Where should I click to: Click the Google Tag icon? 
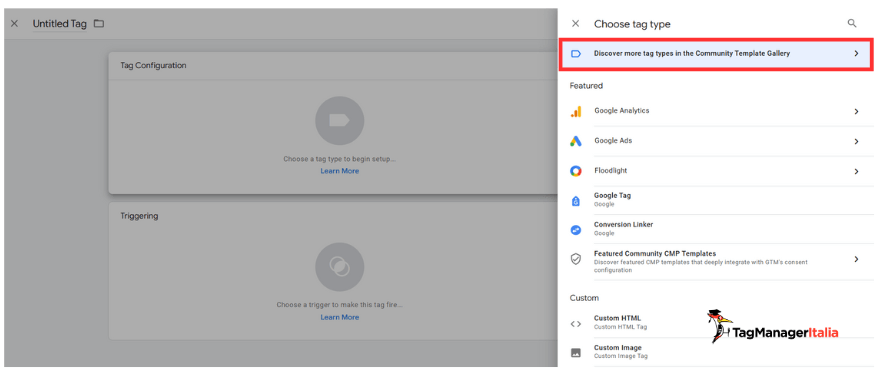tap(576, 200)
